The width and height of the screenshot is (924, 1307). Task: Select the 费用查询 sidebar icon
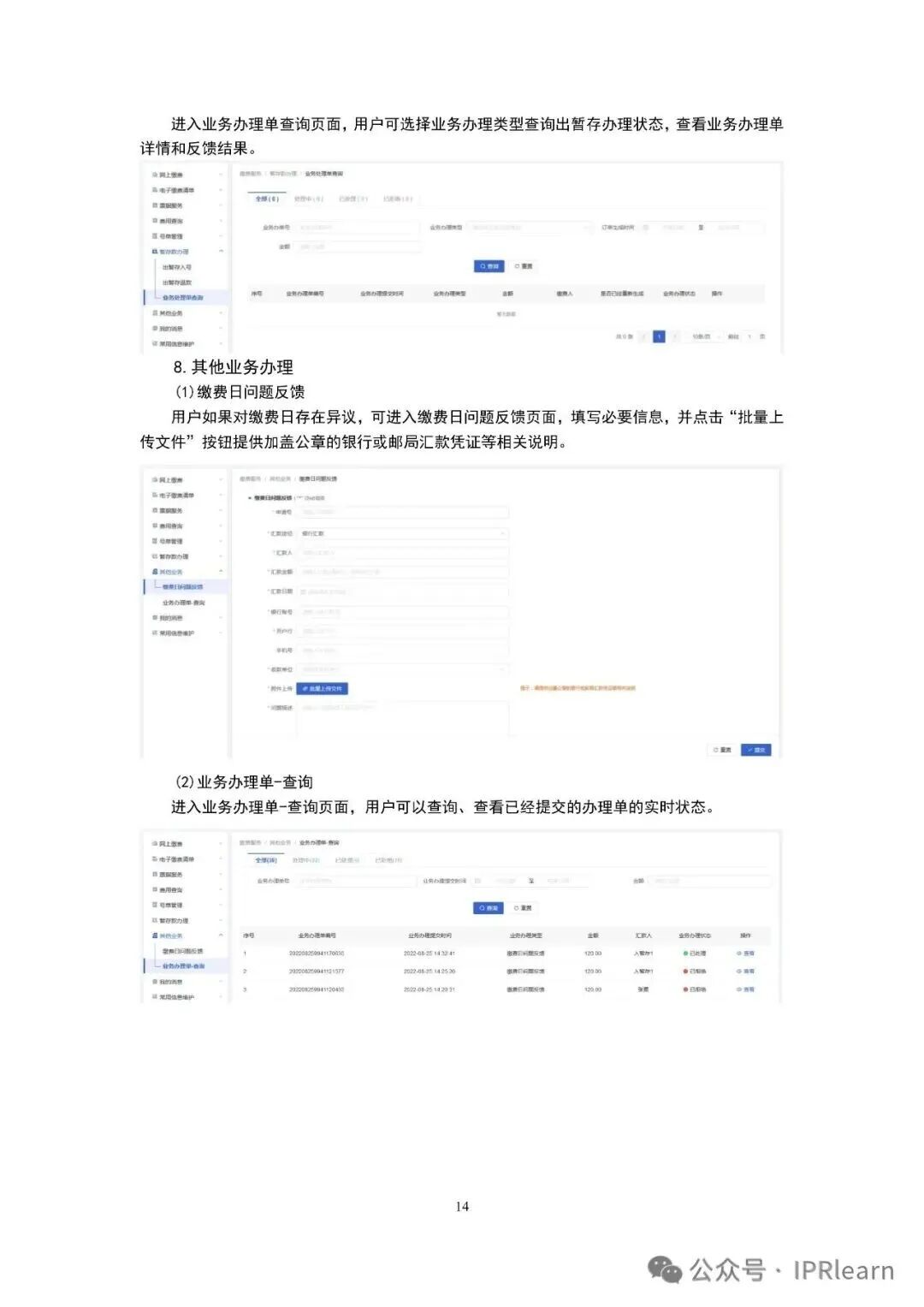pyautogui.click(x=155, y=220)
